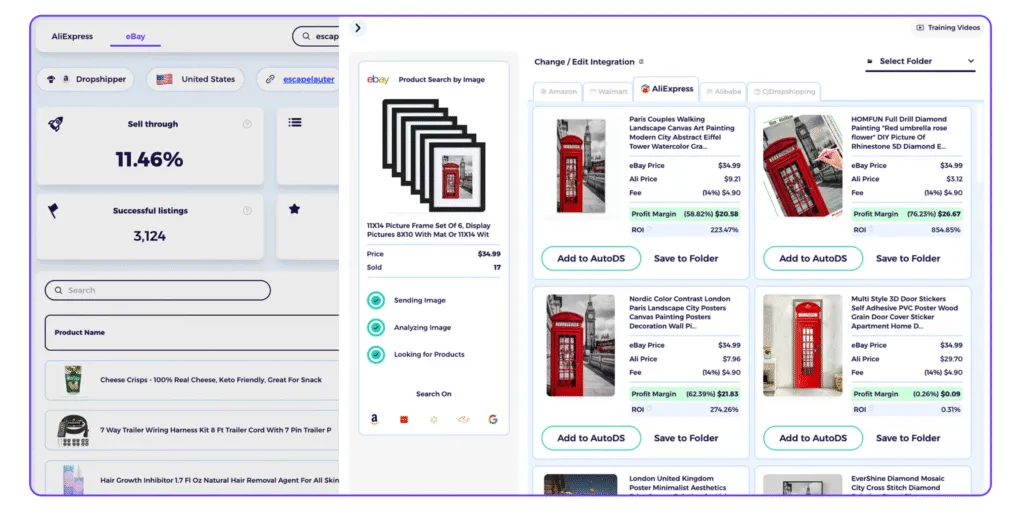Click the United States flag icon

(x=165, y=79)
